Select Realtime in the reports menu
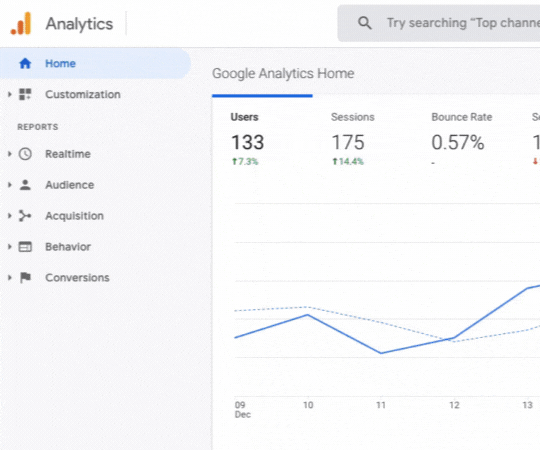 (x=68, y=154)
